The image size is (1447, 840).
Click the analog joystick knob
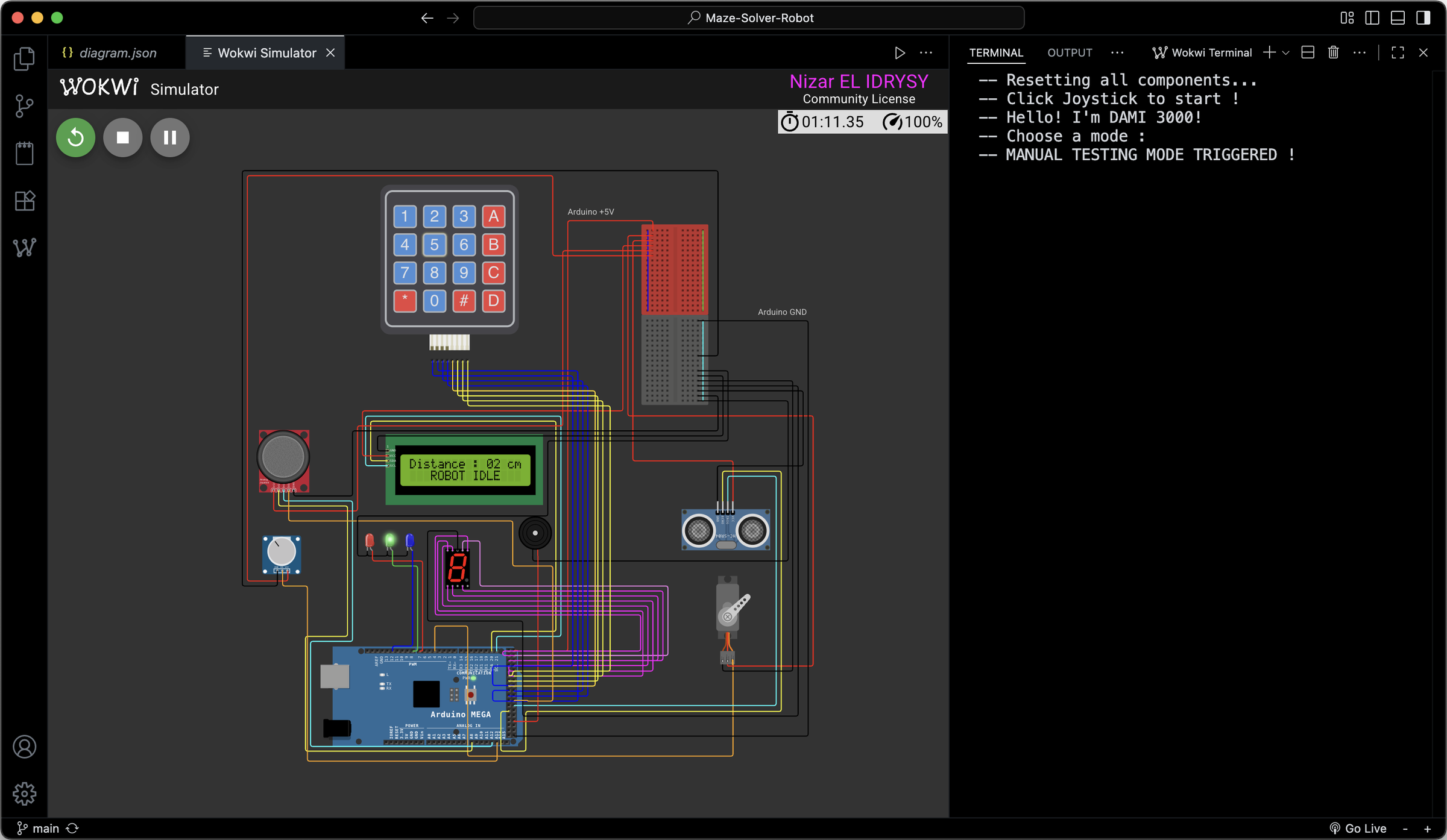click(x=283, y=457)
